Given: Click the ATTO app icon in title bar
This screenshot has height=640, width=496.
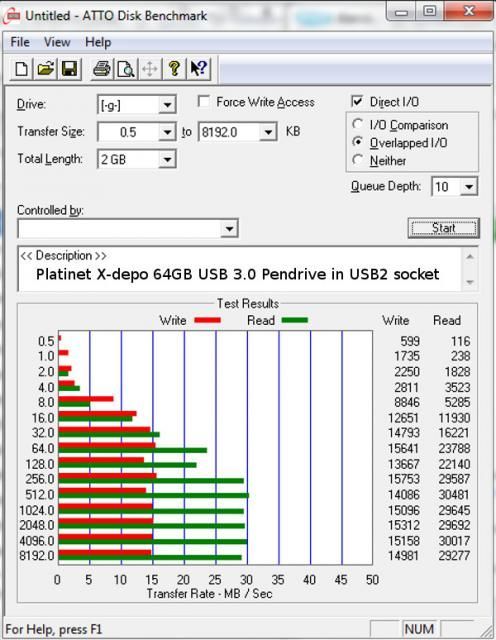Looking at the screenshot, I should (11, 16).
